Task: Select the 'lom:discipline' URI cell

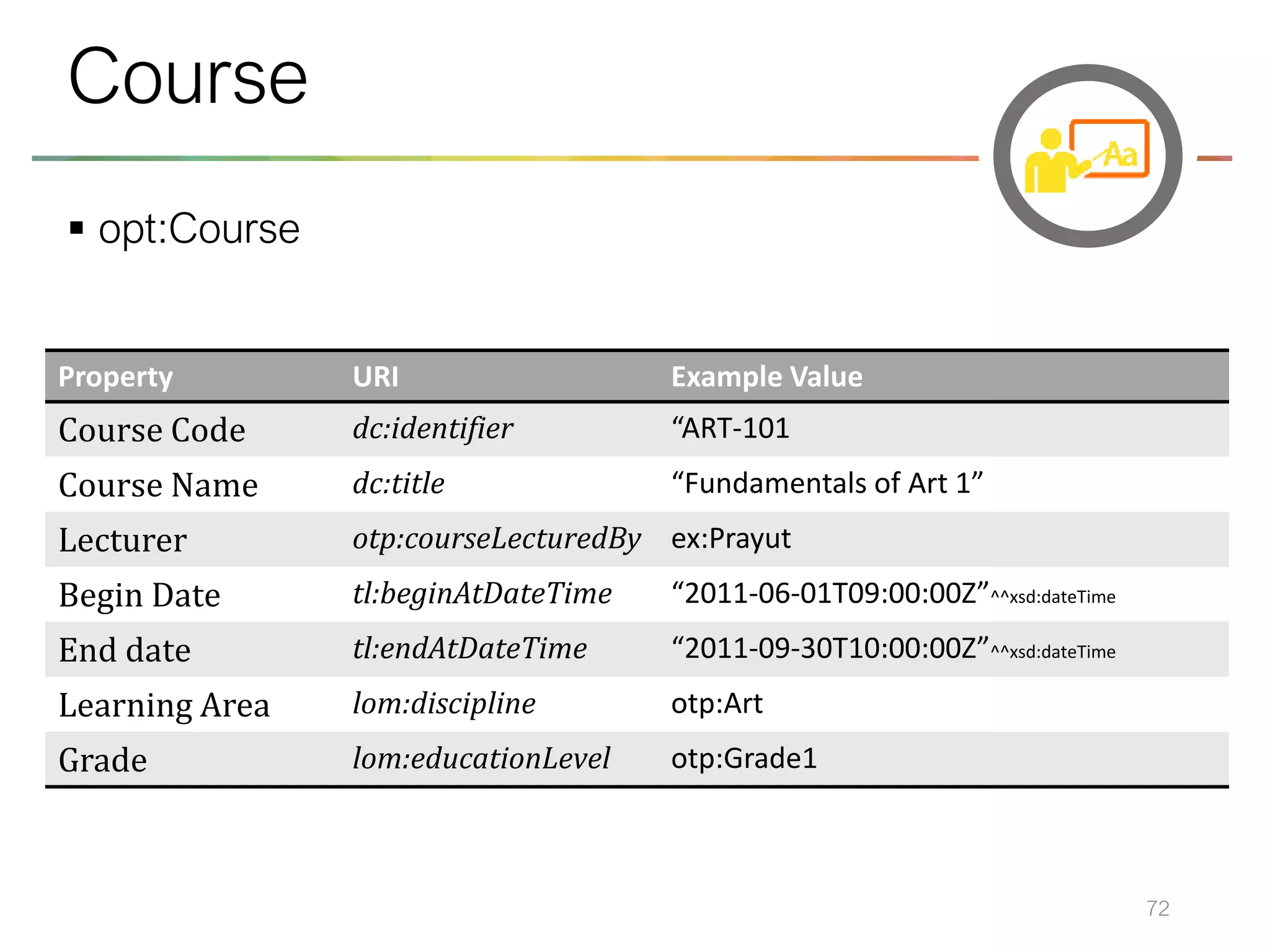Action: pyautogui.click(x=444, y=704)
